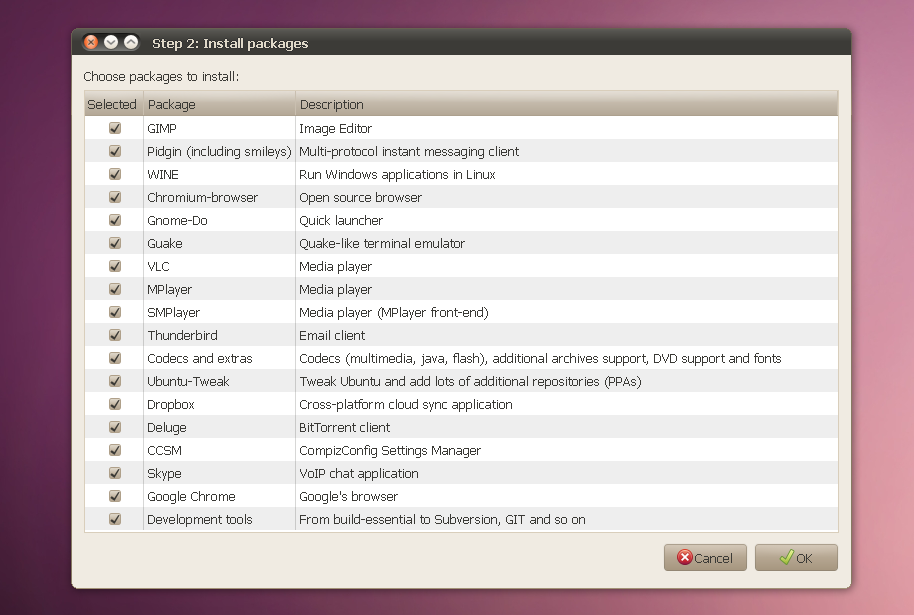Click the 'Quick launcher' description

coord(341,221)
